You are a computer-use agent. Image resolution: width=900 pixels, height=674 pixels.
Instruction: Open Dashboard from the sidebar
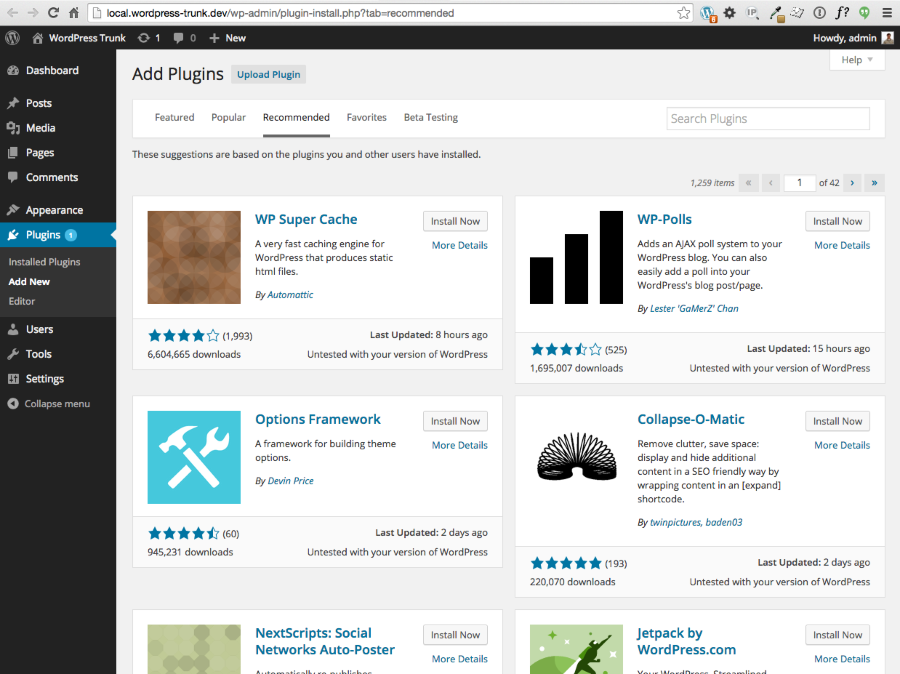tap(57, 71)
